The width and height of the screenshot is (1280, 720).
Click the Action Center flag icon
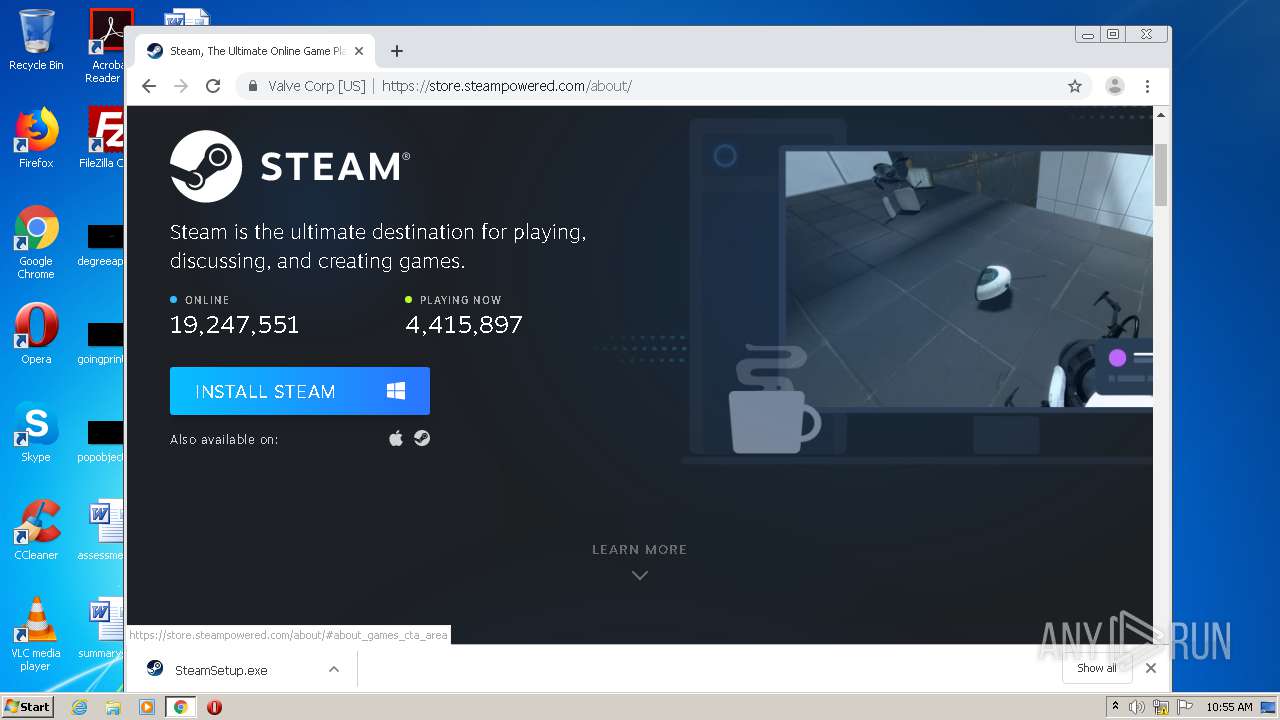[1185, 707]
